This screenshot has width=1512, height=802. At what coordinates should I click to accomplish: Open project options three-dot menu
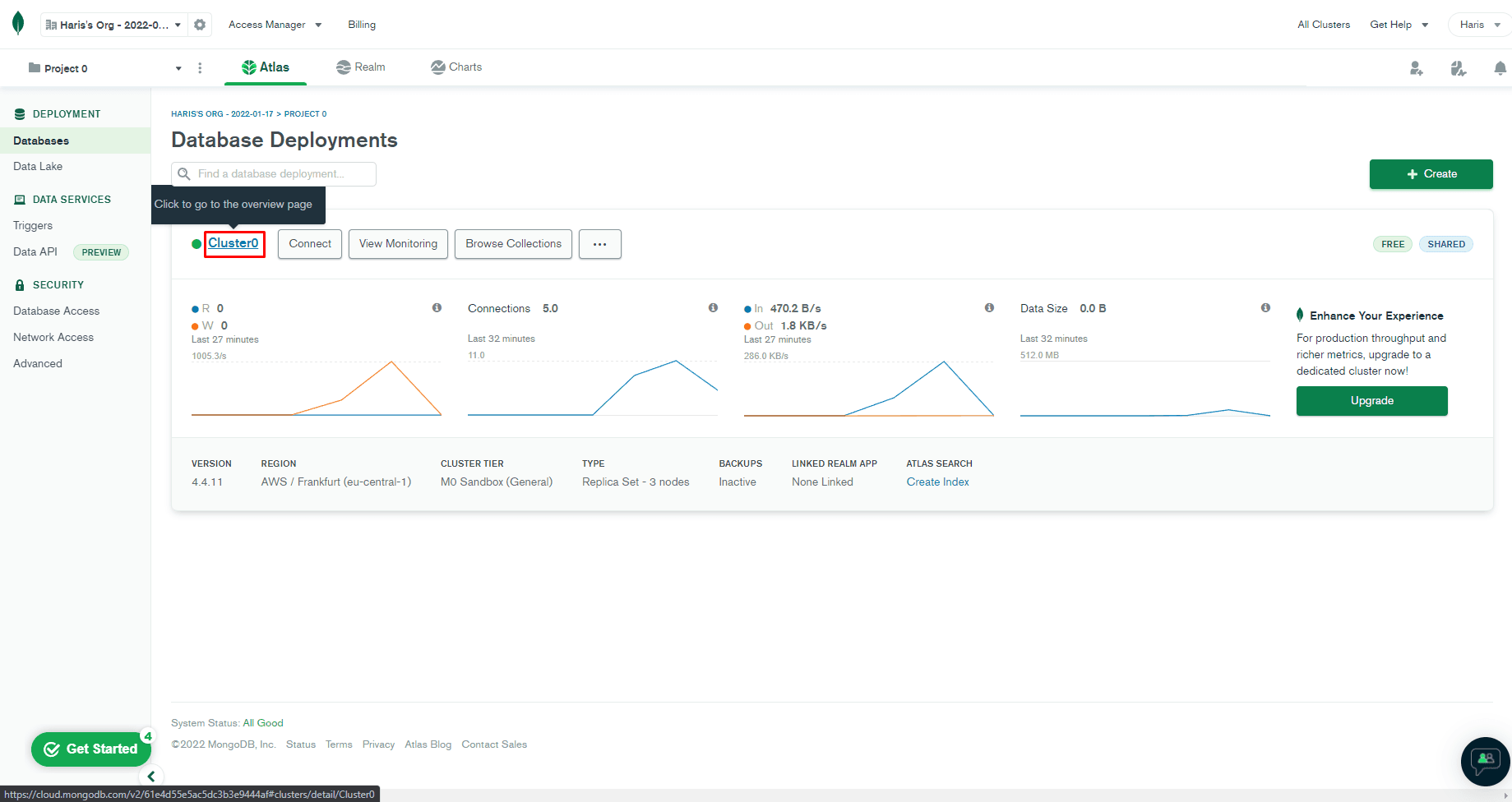(200, 68)
